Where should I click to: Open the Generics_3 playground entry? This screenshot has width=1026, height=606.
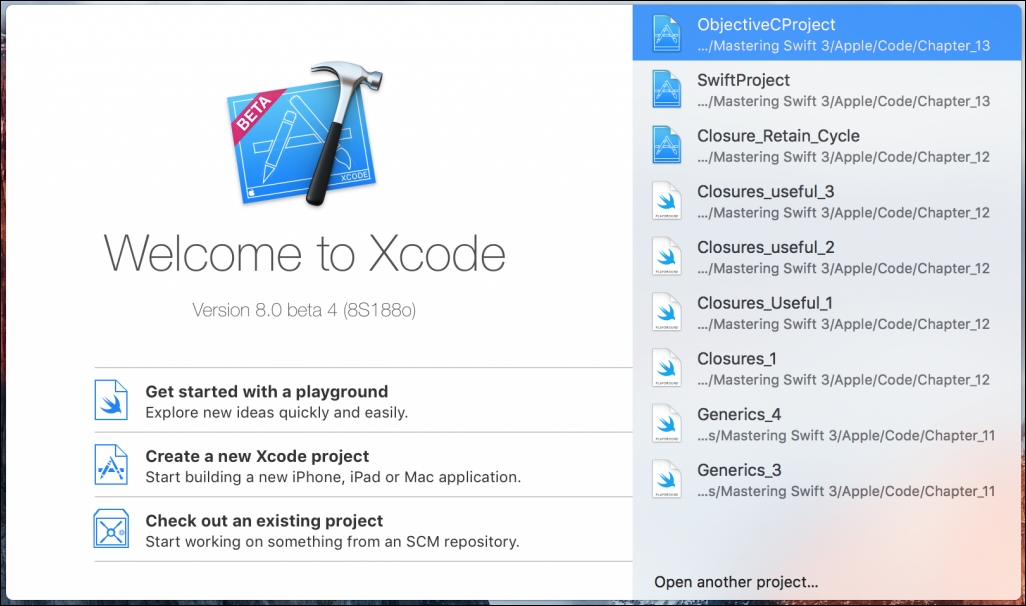click(826, 479)
